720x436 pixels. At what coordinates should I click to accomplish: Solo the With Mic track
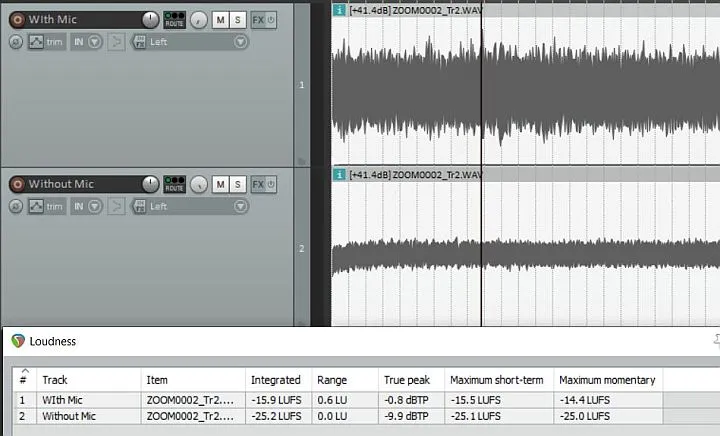[x=237, y=19]
